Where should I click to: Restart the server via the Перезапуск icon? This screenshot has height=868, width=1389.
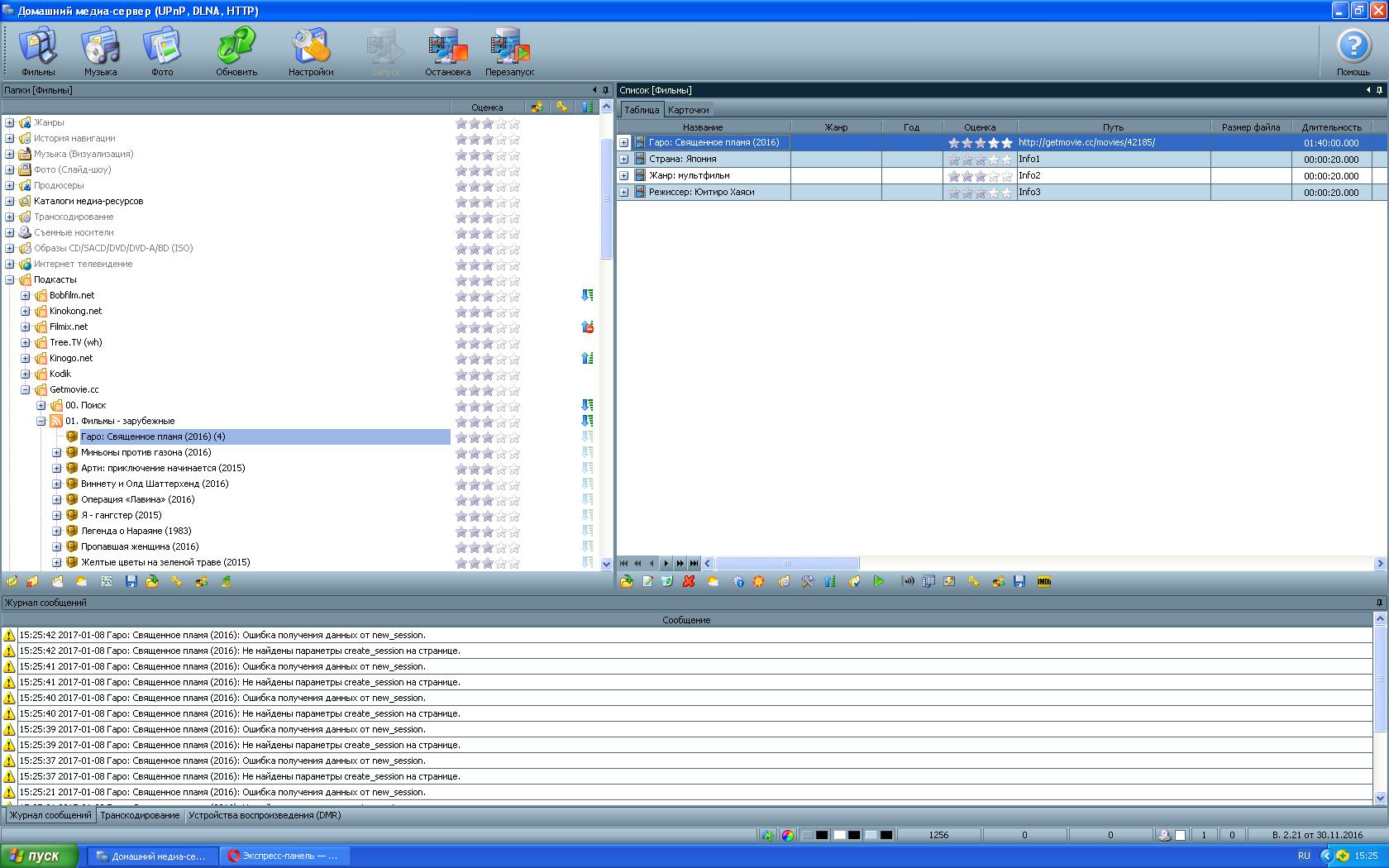(x=509, y=51)
